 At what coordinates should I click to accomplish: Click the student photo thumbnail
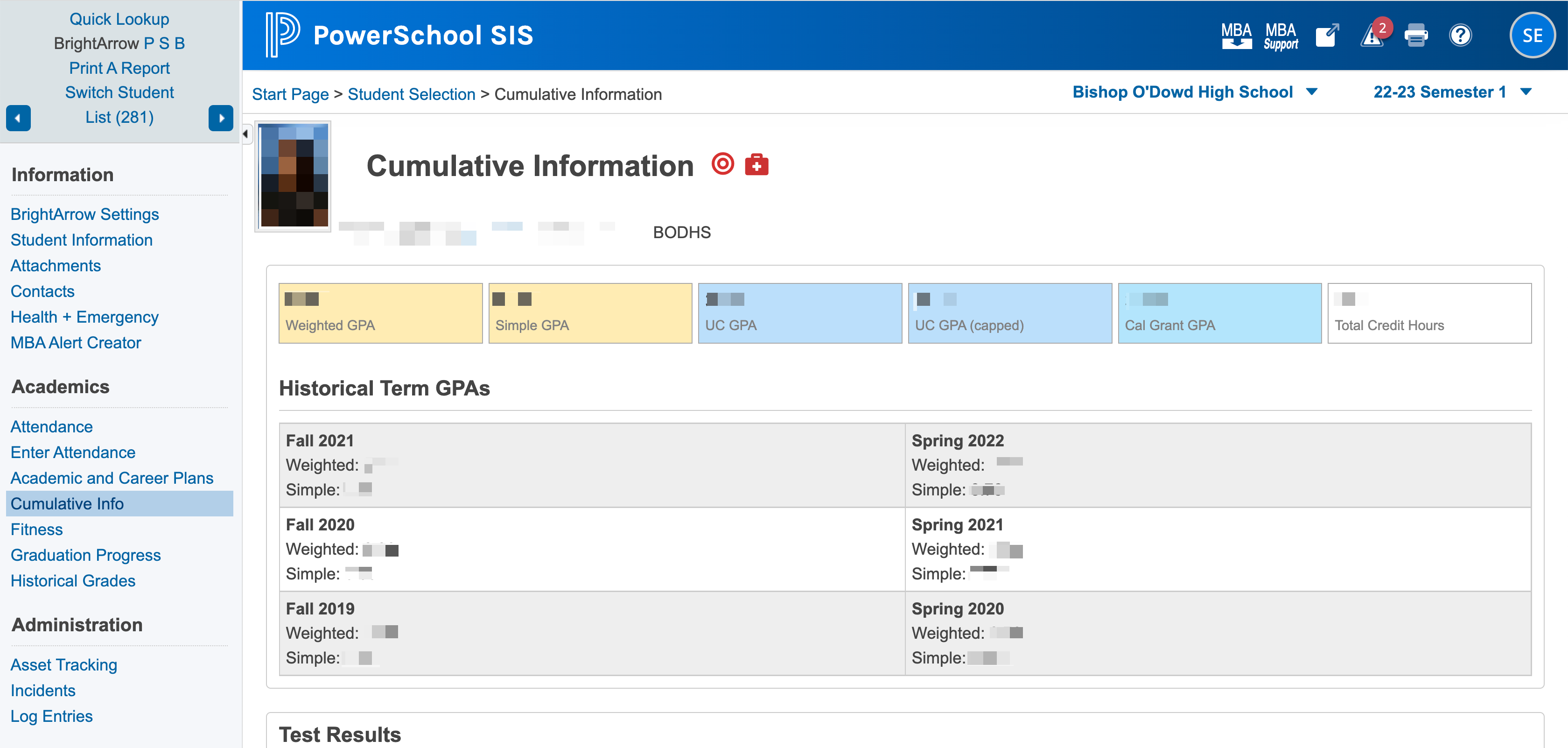coord(294,176)
